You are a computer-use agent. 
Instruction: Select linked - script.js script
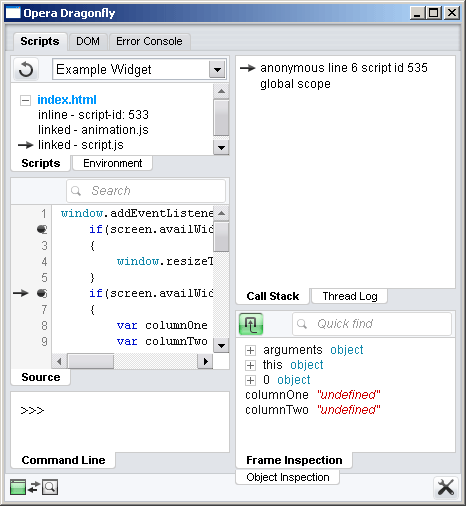pyautogui.click(x=81, y=145)
